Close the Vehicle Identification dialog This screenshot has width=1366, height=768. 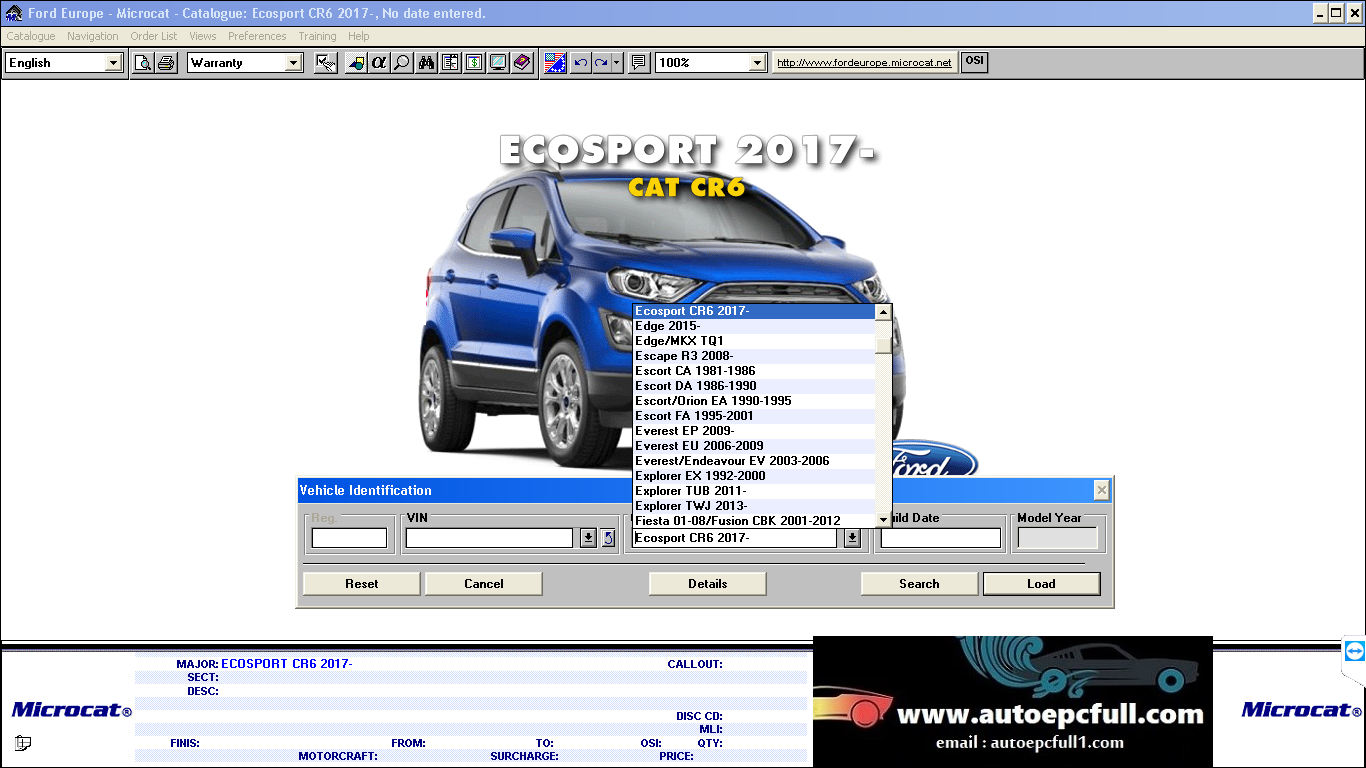[1101, 490]
